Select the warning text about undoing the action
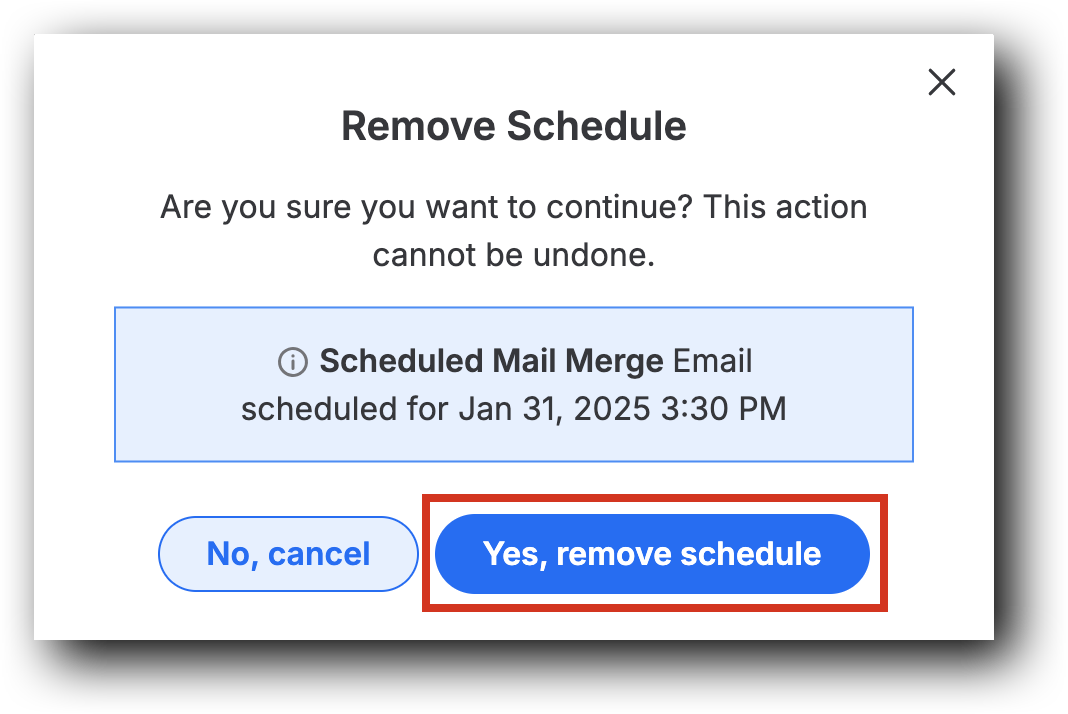 coord(514,230)
